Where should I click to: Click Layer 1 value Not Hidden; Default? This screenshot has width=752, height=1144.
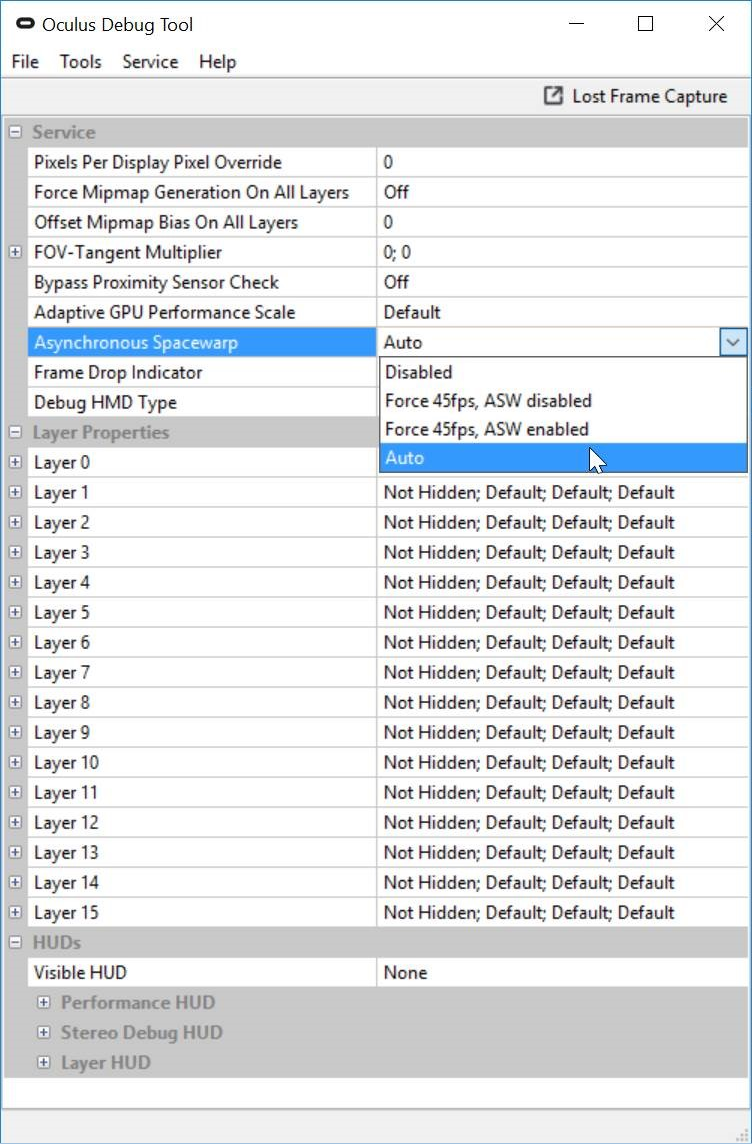click(x=562, y=492)
